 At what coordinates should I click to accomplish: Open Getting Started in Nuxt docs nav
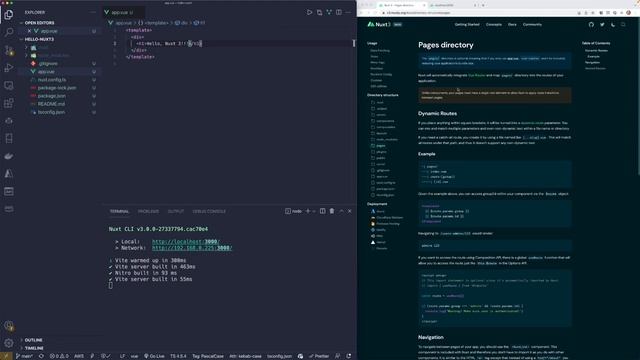point(467,24)
